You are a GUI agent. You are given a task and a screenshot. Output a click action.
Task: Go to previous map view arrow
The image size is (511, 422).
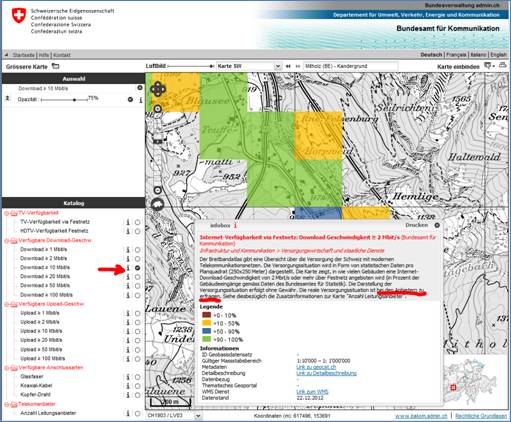(x=288, y=66)
